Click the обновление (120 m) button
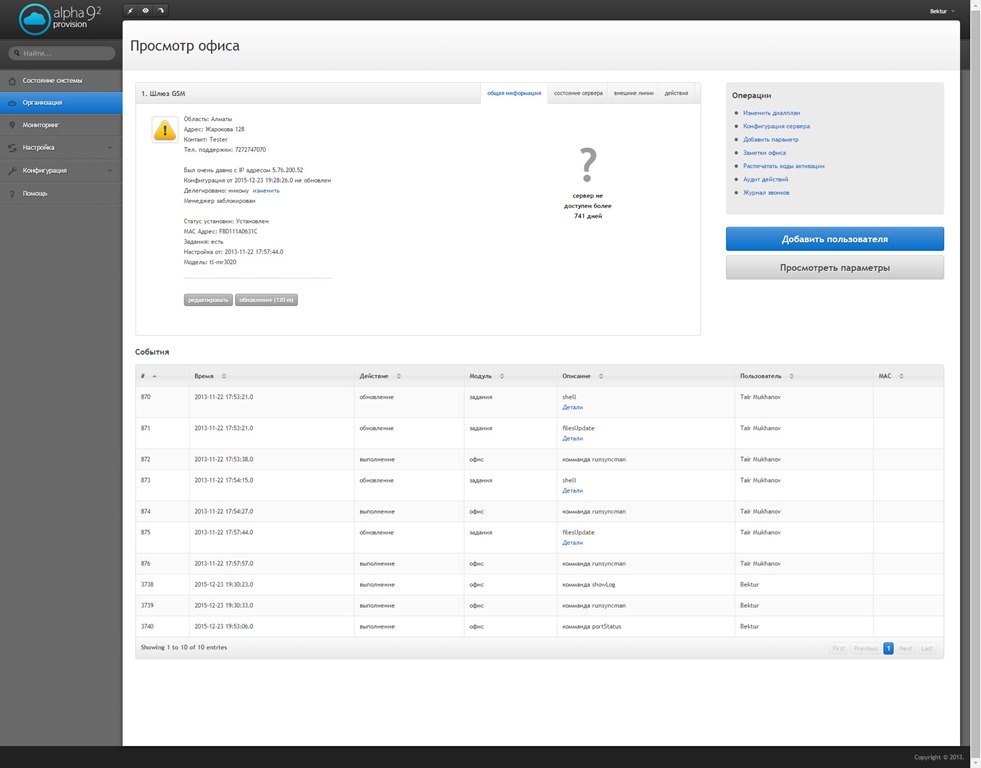The image size is (981, 768). click(266, 300)
